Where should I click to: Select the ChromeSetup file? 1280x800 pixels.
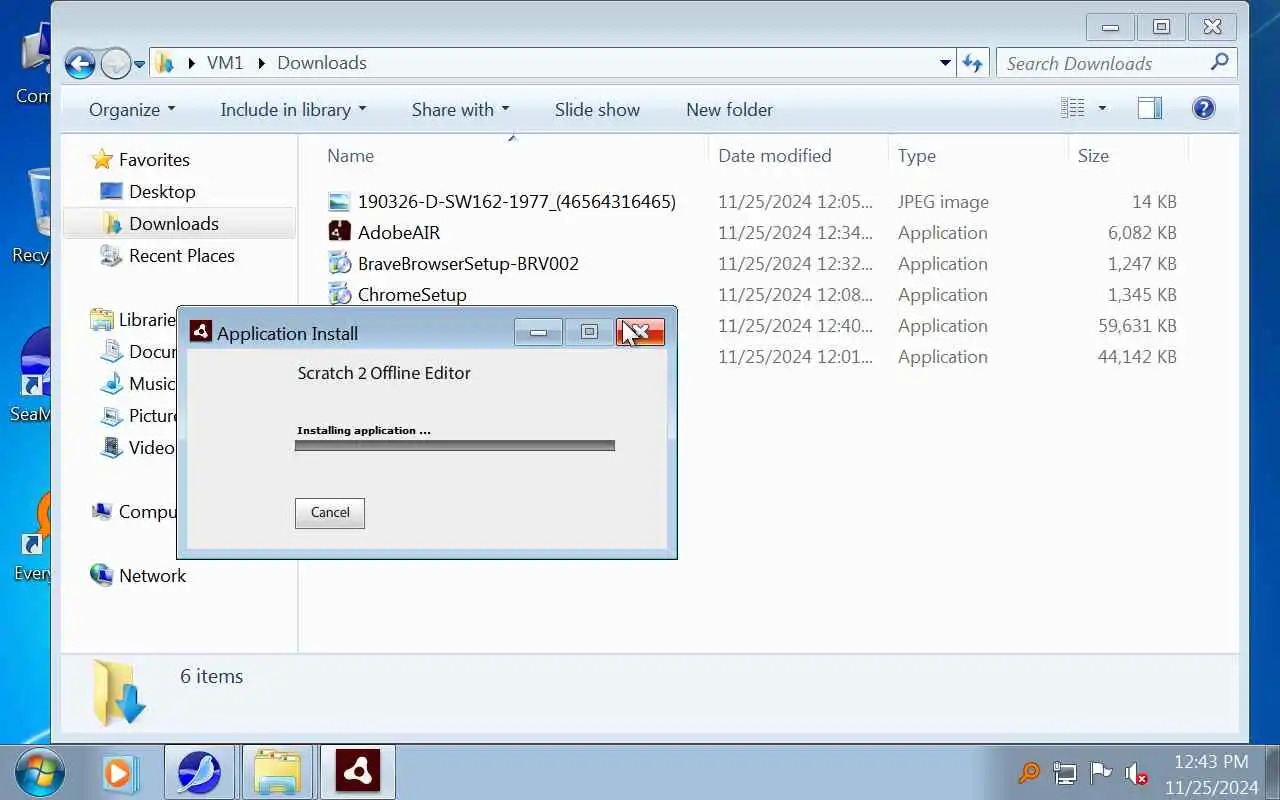point(412,295)
